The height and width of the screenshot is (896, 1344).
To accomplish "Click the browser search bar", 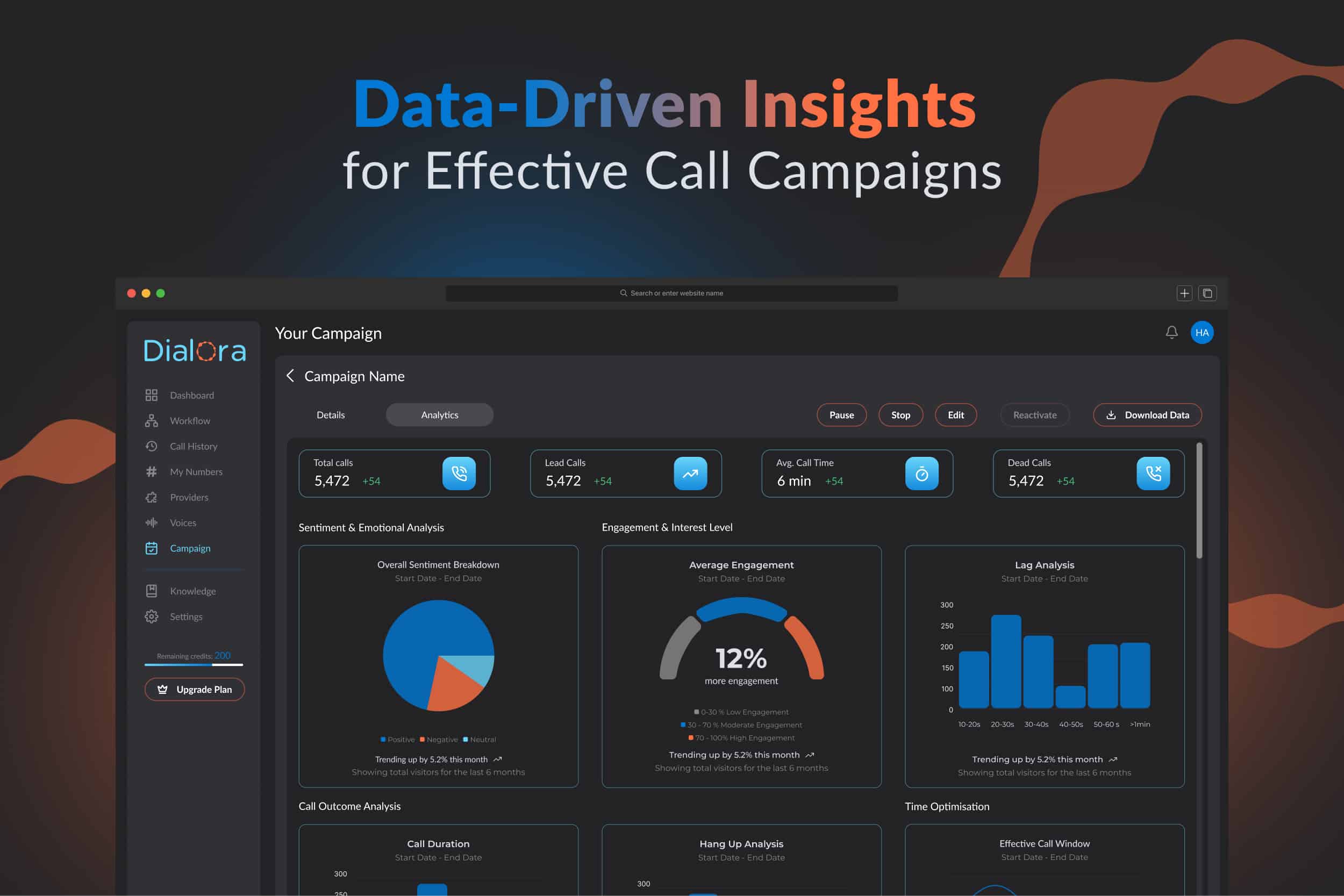I will pos(672,292).
